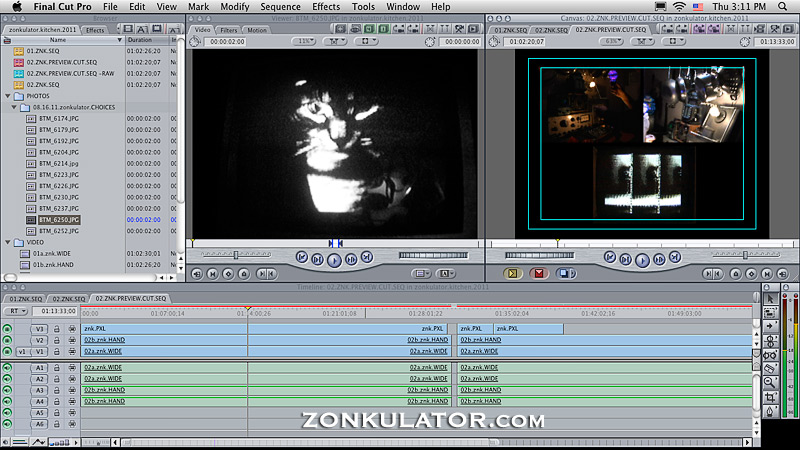The height and width of the screenshot is (450, 800).
Task: Go to next edit in Viewer
Action: point(367,258)
